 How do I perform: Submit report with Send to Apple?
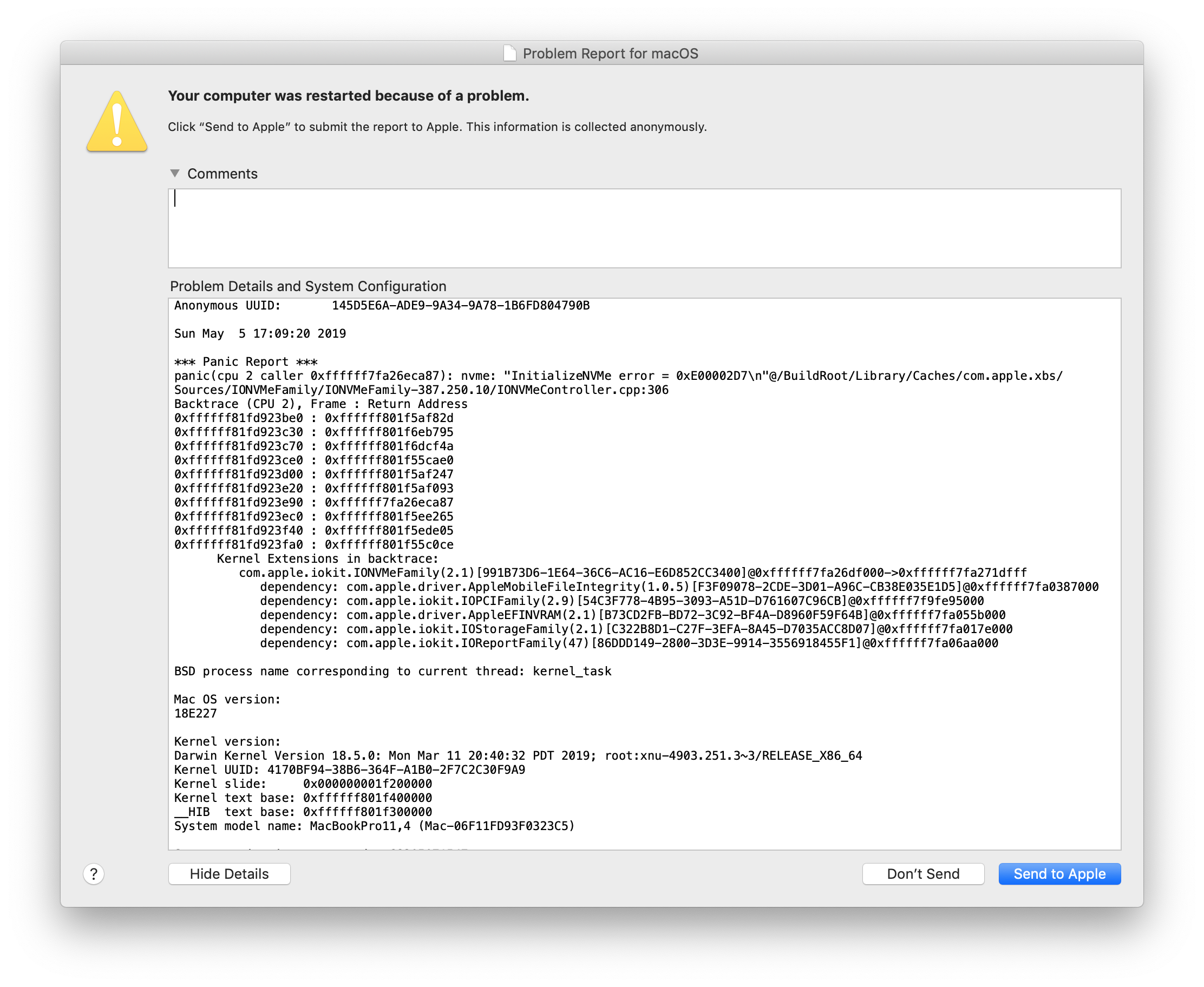(x=1059, y=874)
